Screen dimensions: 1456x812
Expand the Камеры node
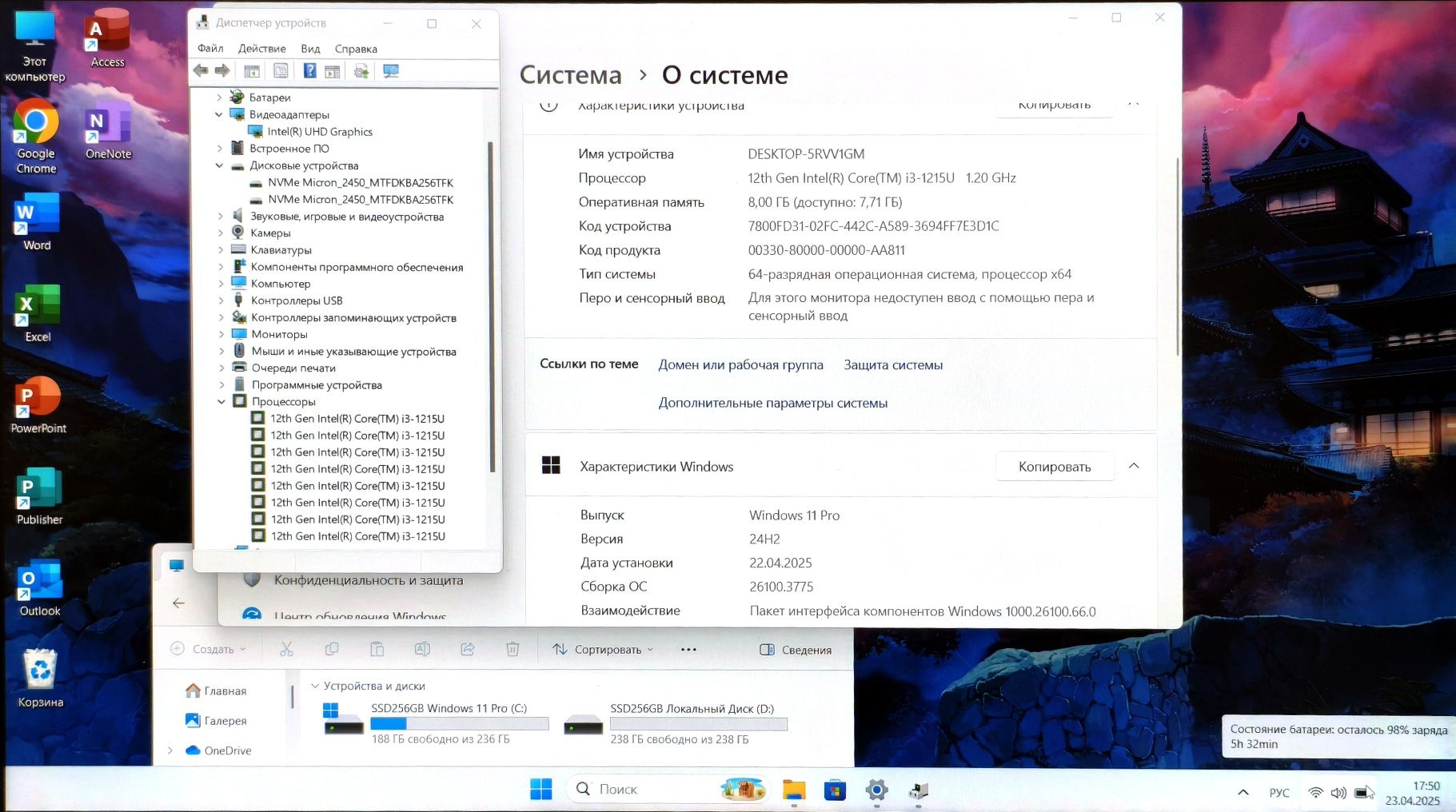coord(221,233)
